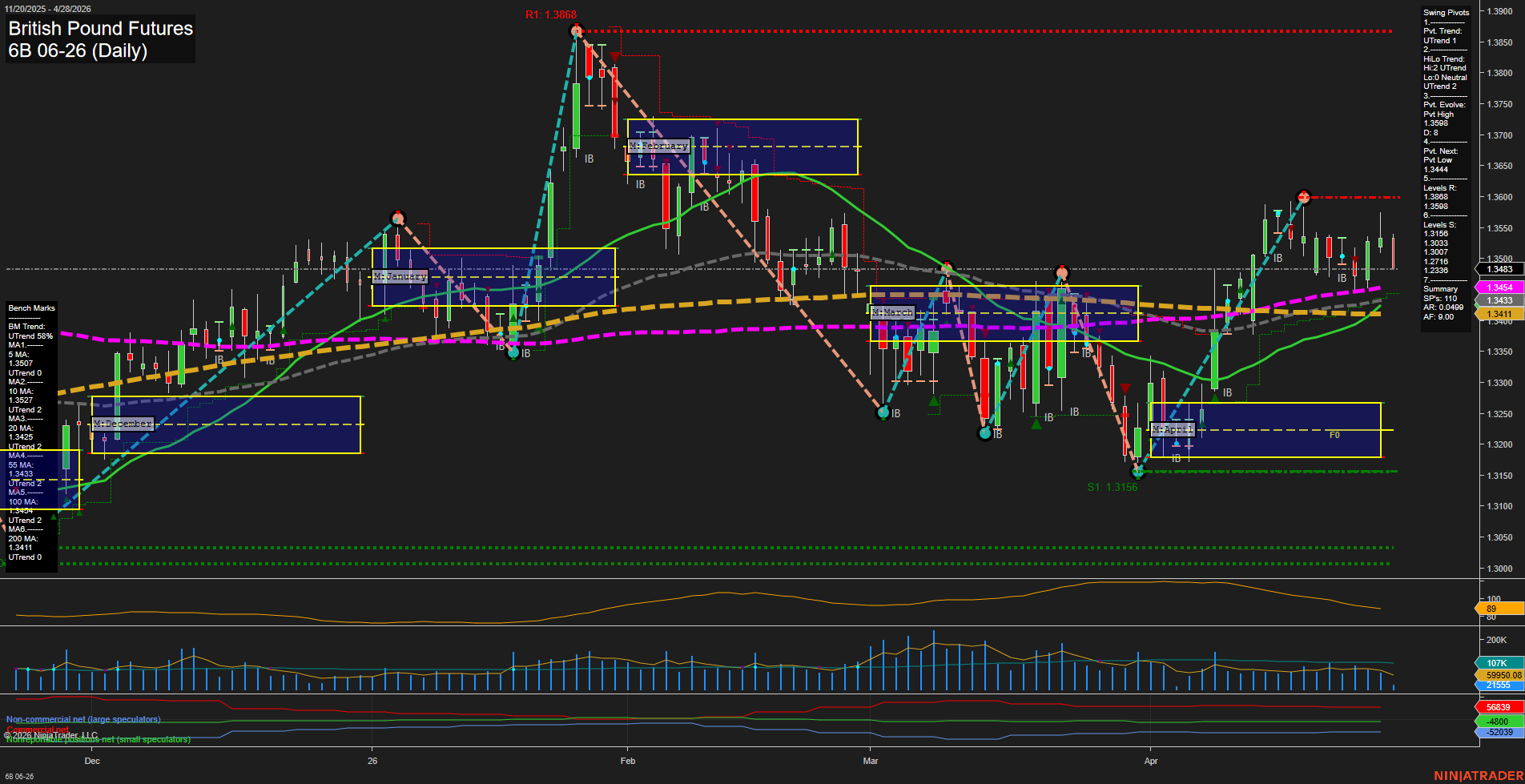Select the red down-arrow marker near the February peak
The height and width of the screenshot is (784, 1525).
614,57
